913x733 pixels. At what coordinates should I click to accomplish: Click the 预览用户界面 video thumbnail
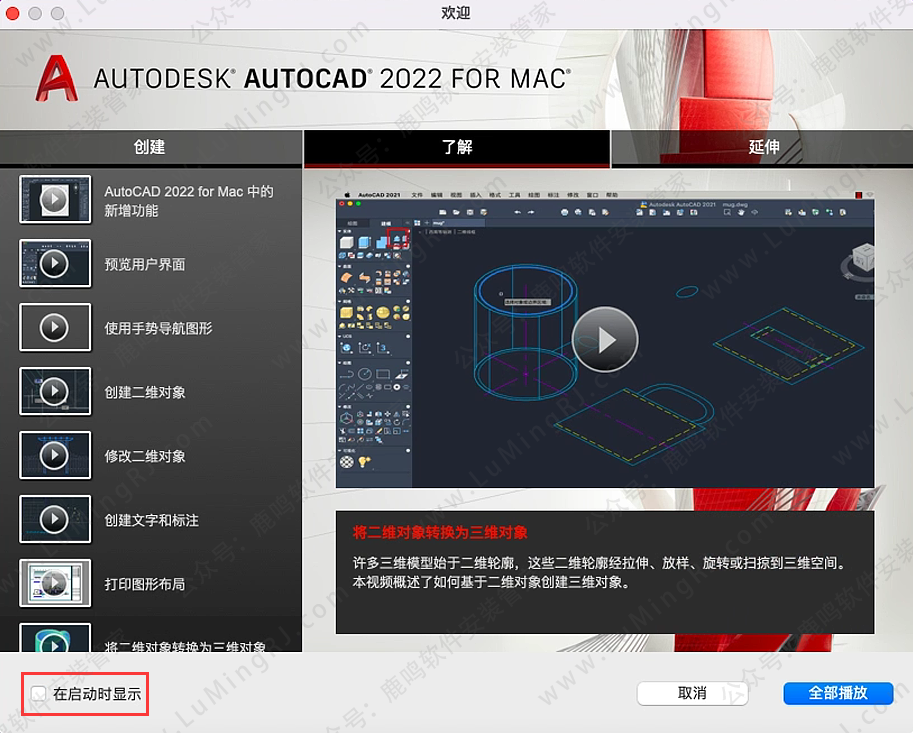point(54,264)
